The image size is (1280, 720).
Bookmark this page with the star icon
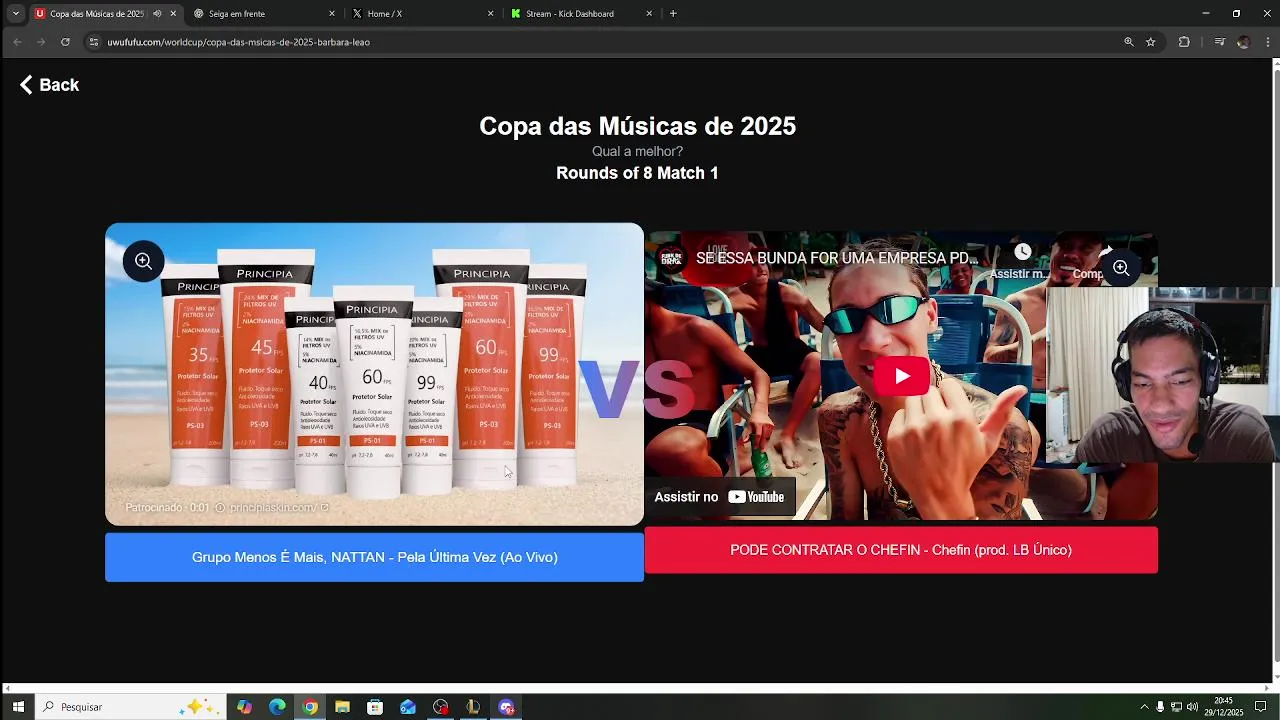tap(1151, 42)
